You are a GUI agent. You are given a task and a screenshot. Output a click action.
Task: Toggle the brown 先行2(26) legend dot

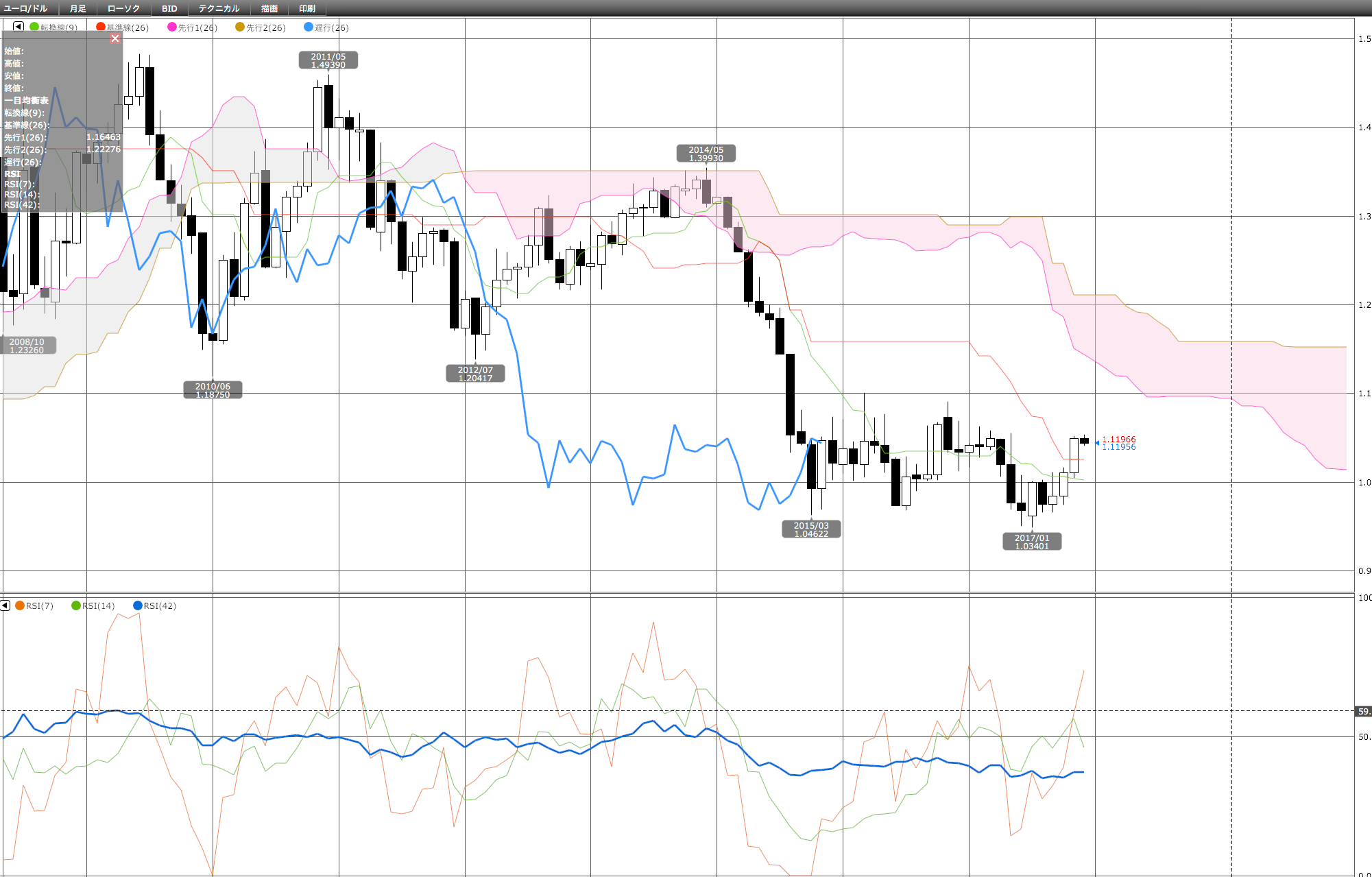click(240, 27)
